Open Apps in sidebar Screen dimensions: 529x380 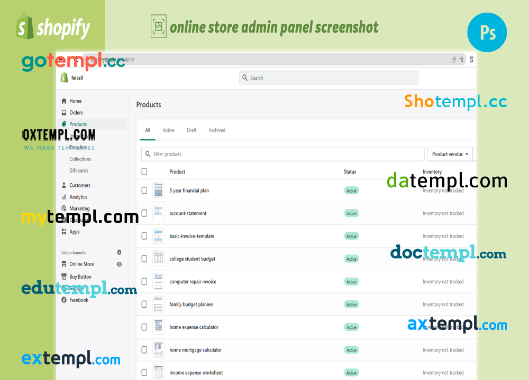[71, 232]
